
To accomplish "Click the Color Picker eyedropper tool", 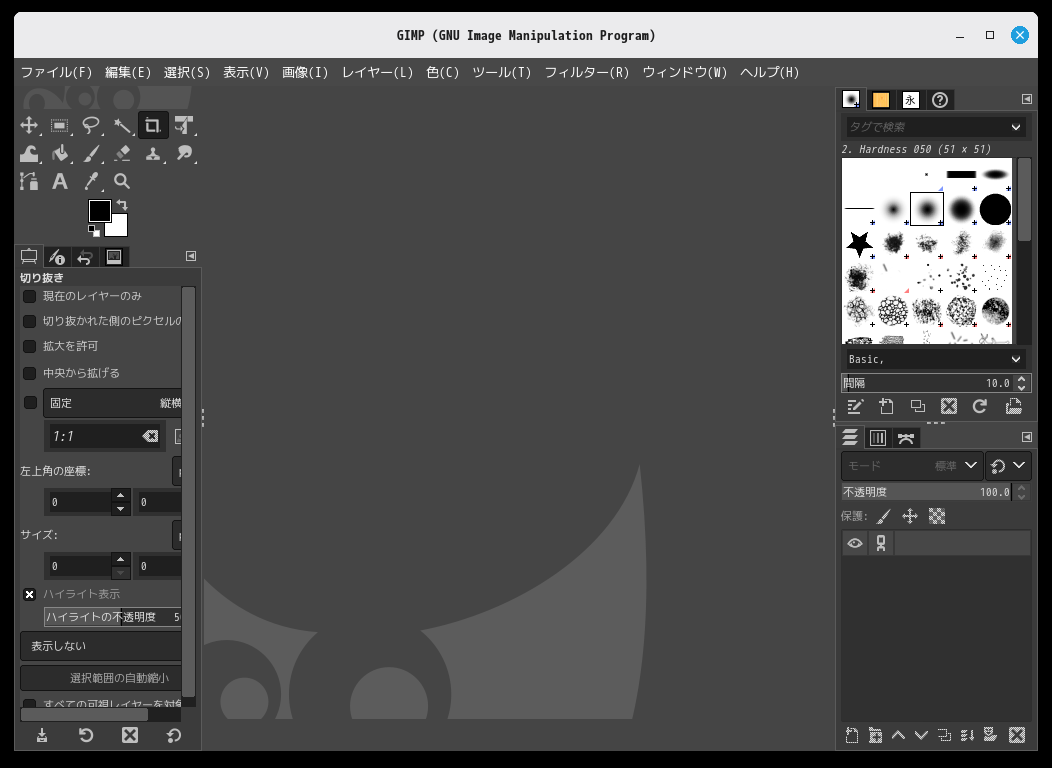I will [x=91, y=181].
